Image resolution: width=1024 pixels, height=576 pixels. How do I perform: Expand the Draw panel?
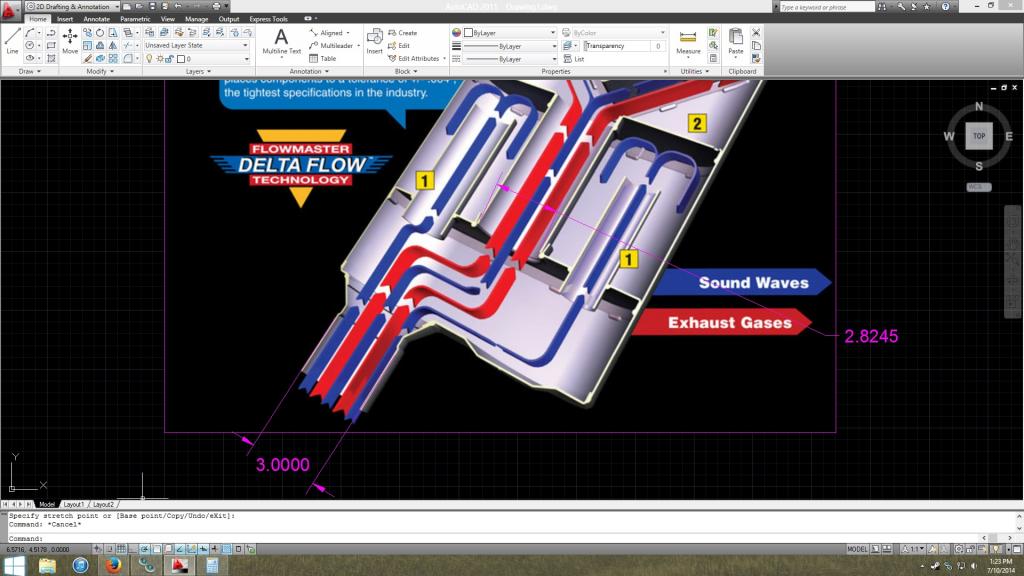(29, 71)
